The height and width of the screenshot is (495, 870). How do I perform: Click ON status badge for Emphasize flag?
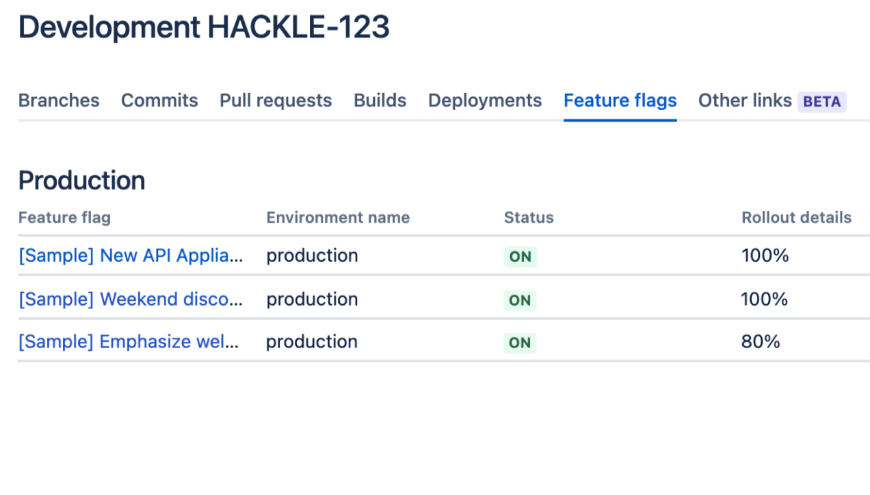pyautogui.click(x=520, y=343)
